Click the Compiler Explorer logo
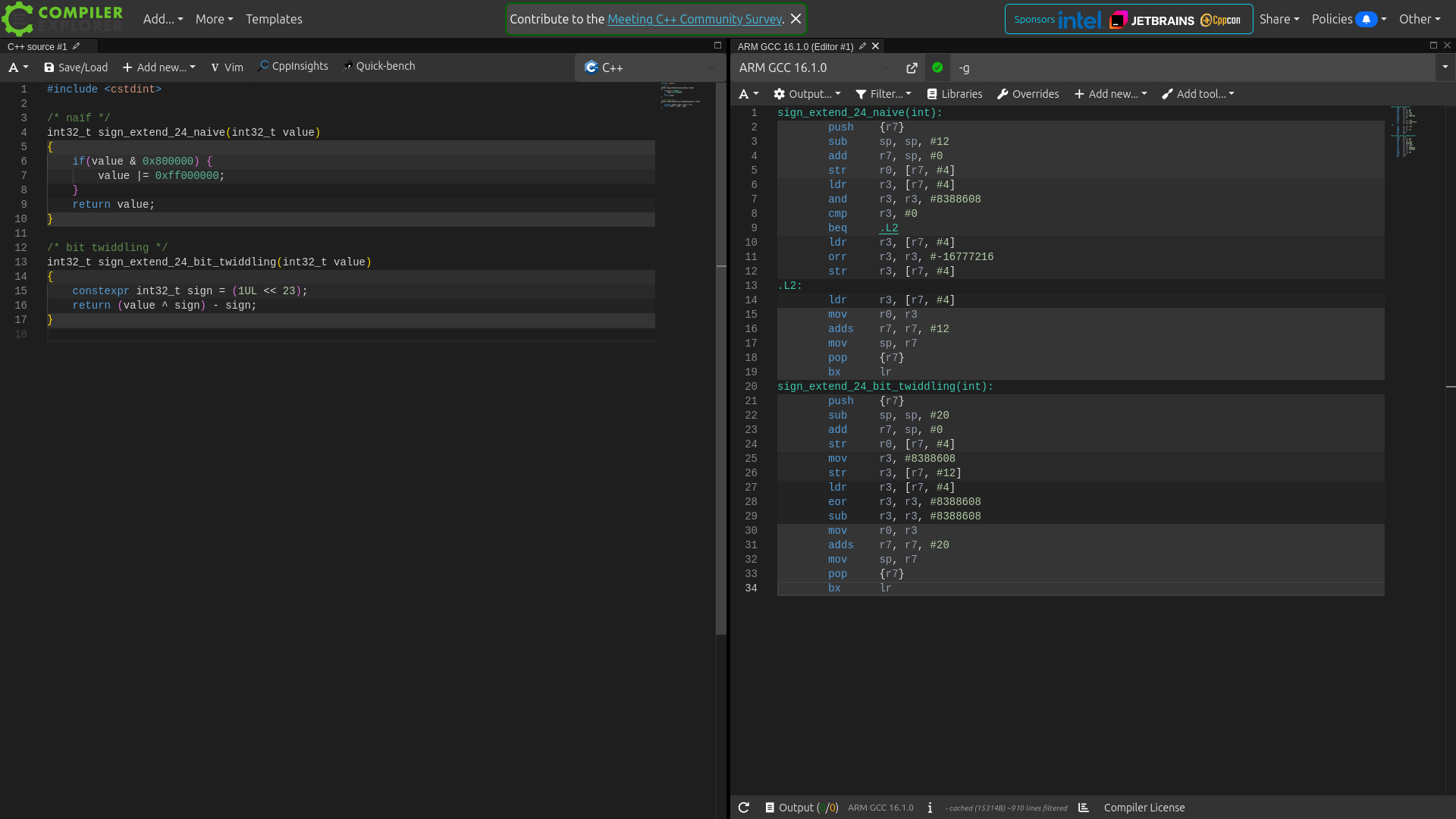1456x819 pixels. (x=63, y=19)
